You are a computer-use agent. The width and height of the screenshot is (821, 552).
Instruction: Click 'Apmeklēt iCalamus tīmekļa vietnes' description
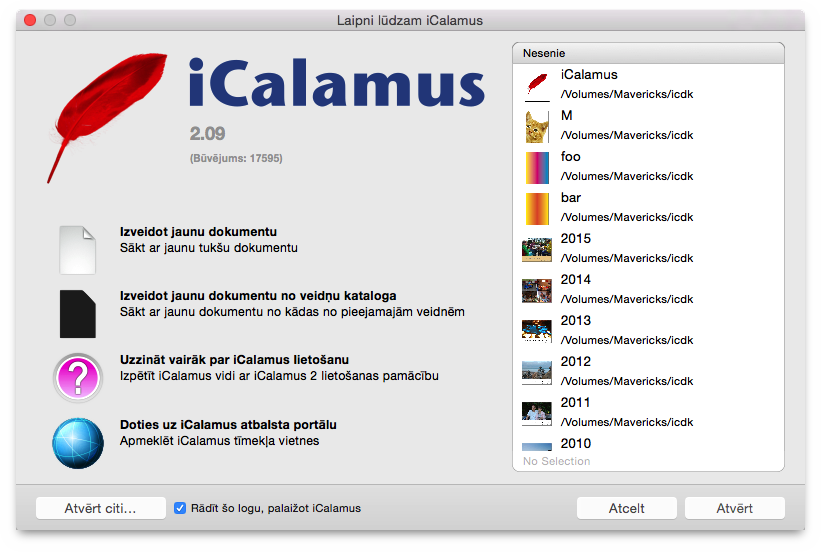click(x=219, y=441)
